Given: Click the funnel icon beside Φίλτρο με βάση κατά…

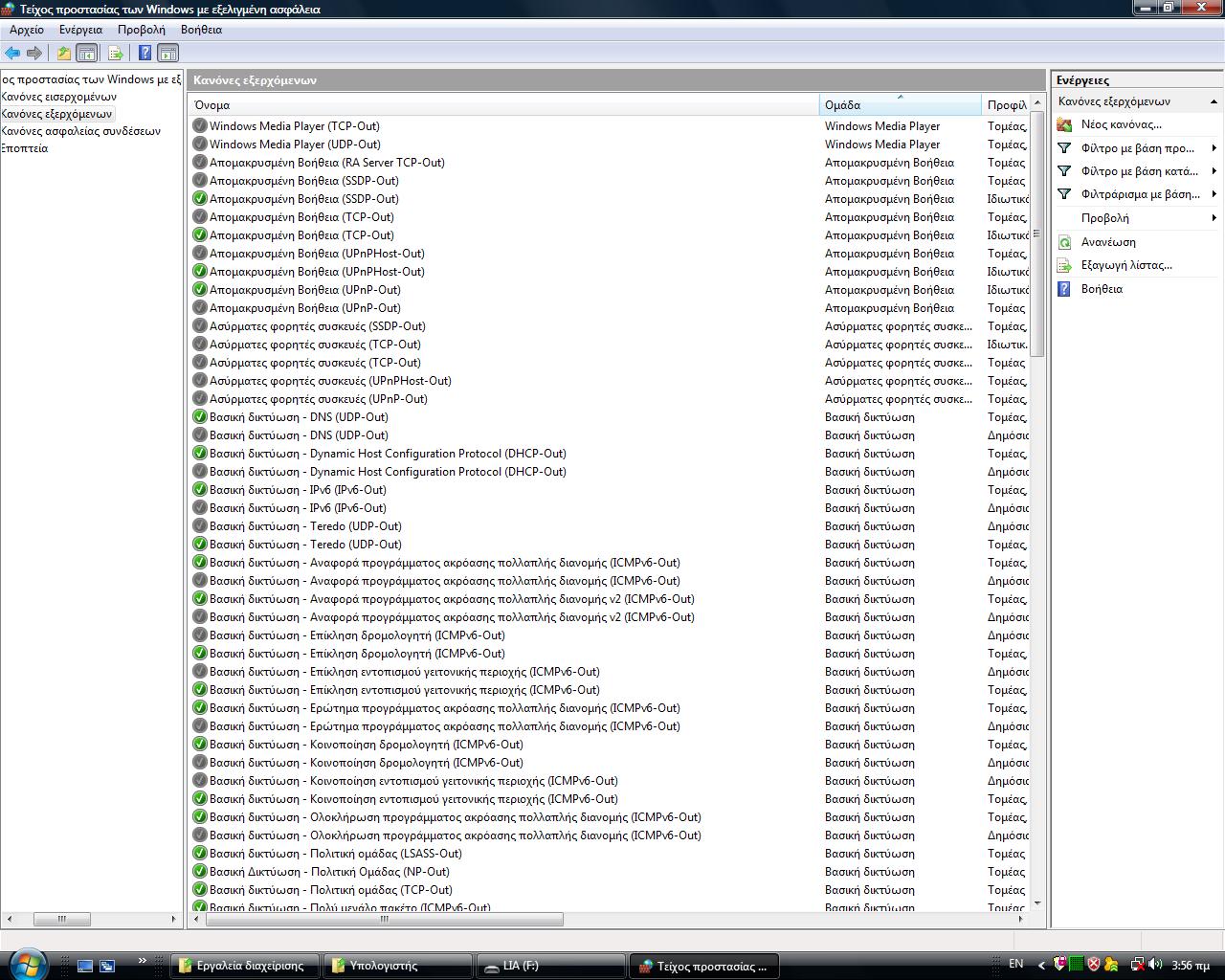Looking at the screenshot, I should pos(1064,171).
